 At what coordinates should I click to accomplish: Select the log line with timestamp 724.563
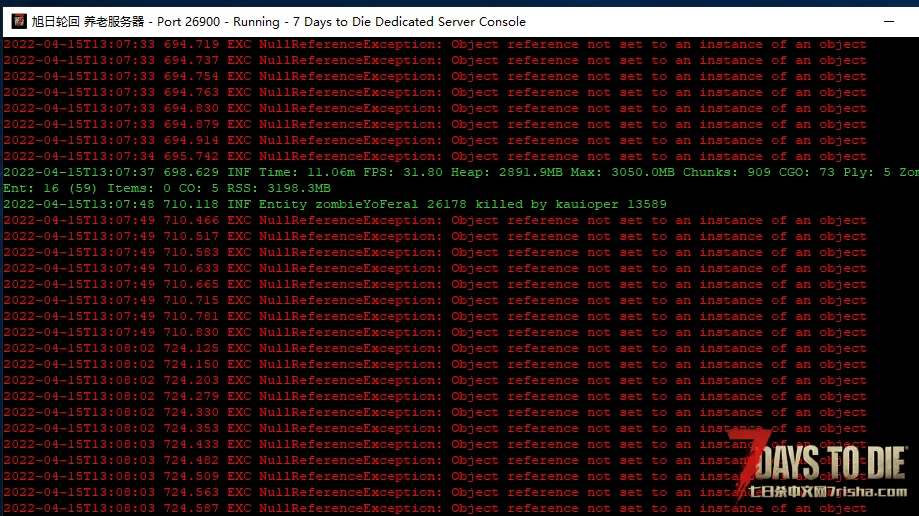(x=435, y=493)
